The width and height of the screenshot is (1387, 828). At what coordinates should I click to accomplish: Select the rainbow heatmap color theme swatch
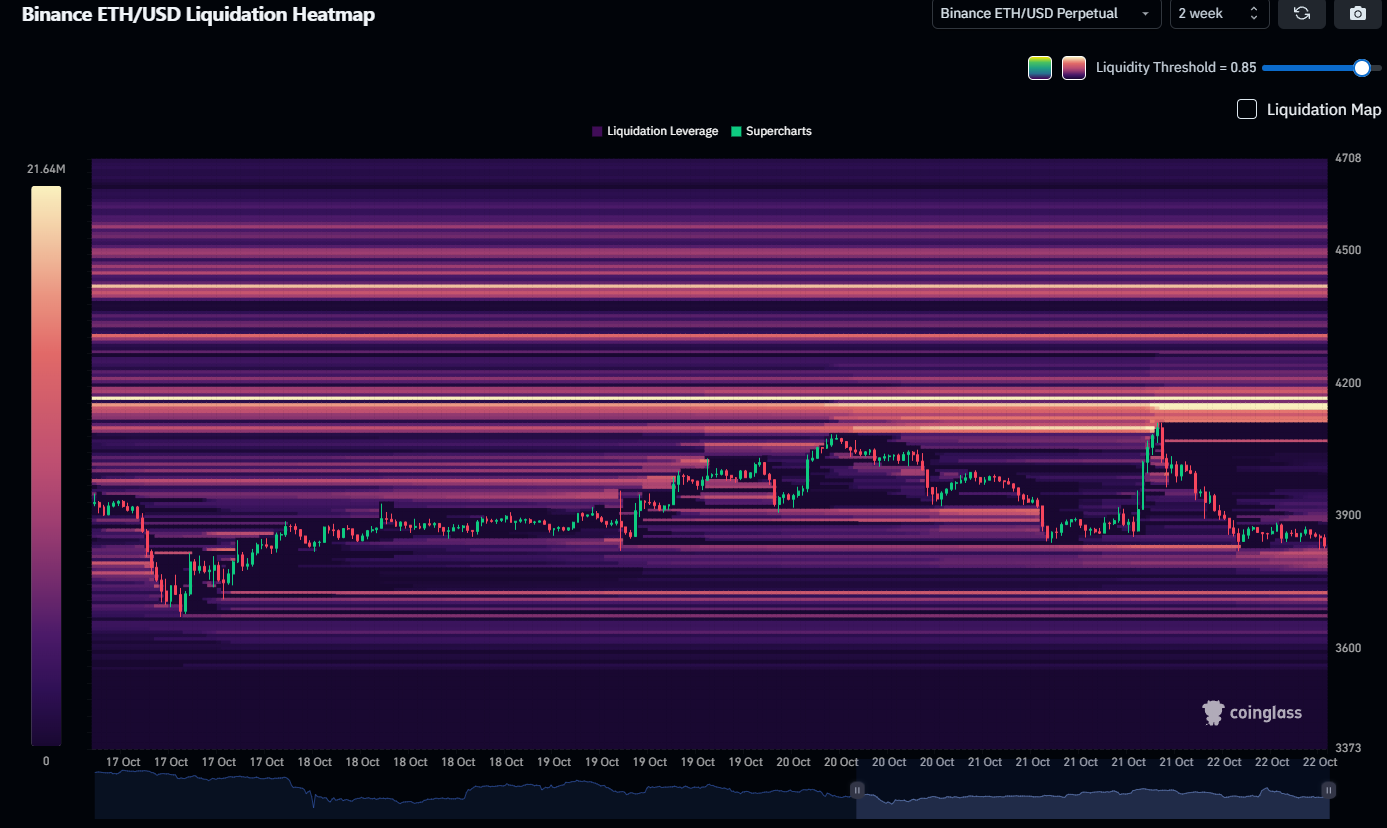pos(1040,68)
